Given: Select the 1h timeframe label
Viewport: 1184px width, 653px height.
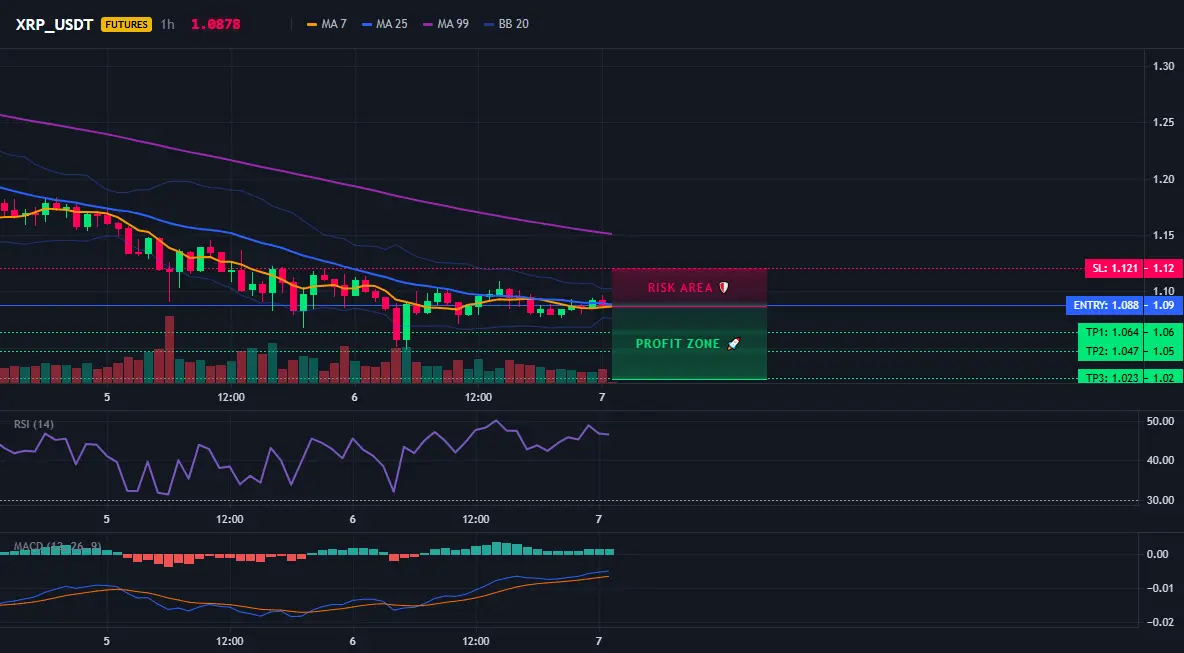Looking at the screenshot, I should [x=167, y=24].
